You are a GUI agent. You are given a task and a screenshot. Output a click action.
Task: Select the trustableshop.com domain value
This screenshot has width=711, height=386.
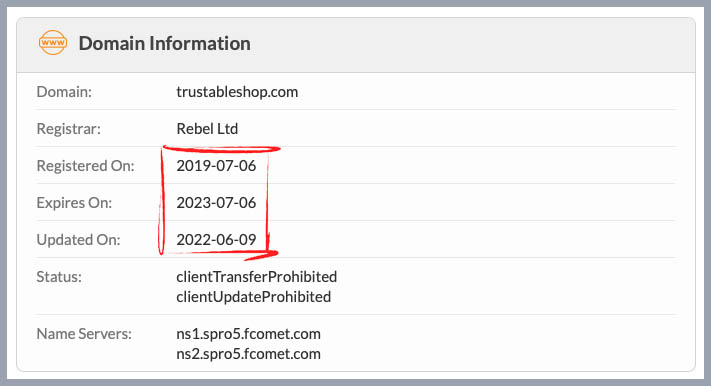click(237, 92)
